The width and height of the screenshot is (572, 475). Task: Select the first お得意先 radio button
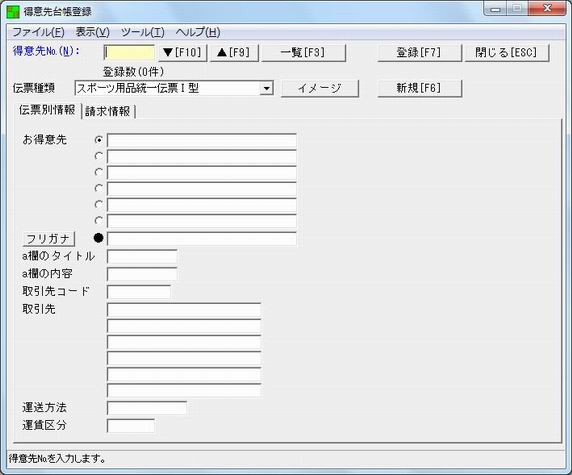point(98,140)
